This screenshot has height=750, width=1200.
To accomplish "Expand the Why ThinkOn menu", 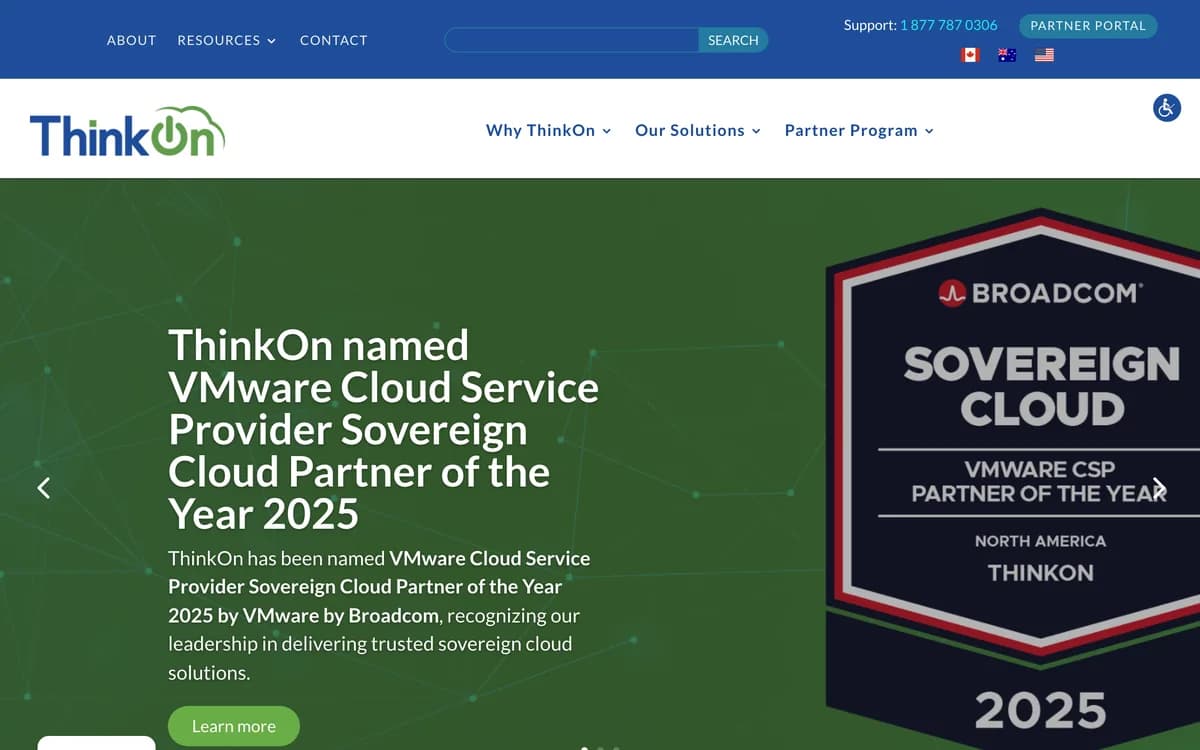I will click(548, 130).
